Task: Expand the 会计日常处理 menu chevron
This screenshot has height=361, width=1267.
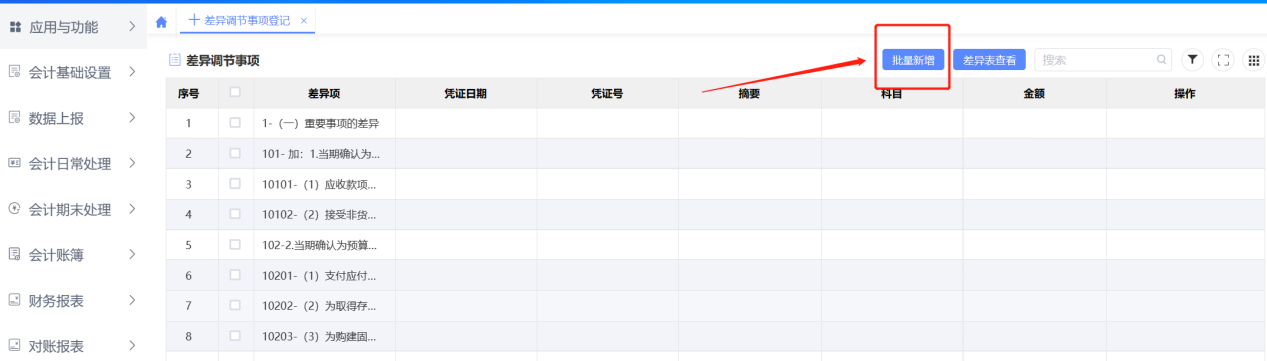Action: click(132, 163)
